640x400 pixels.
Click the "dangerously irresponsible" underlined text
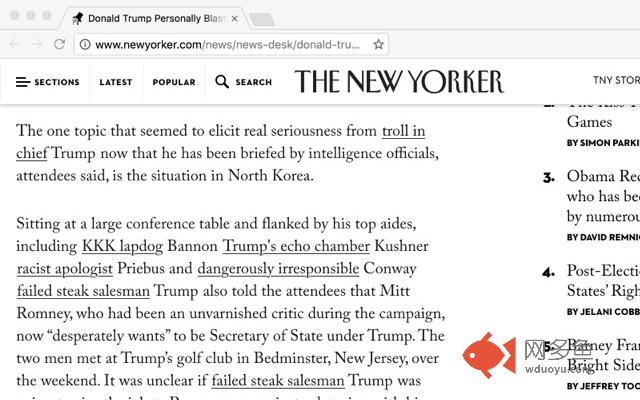pos(278,269)
